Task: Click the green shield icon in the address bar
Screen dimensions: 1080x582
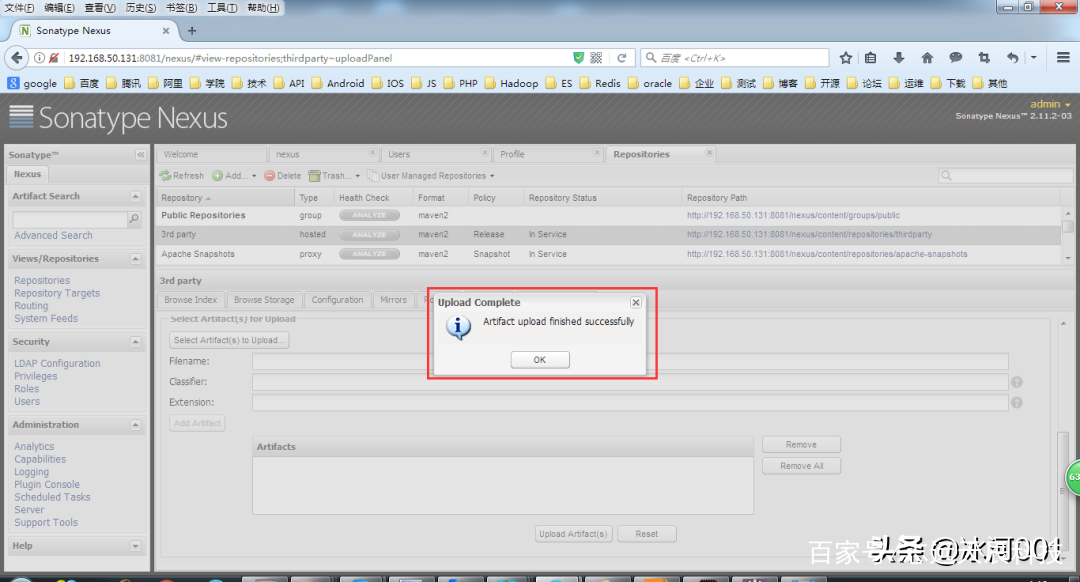Action: pyautogui.click(x=579, y=58)
